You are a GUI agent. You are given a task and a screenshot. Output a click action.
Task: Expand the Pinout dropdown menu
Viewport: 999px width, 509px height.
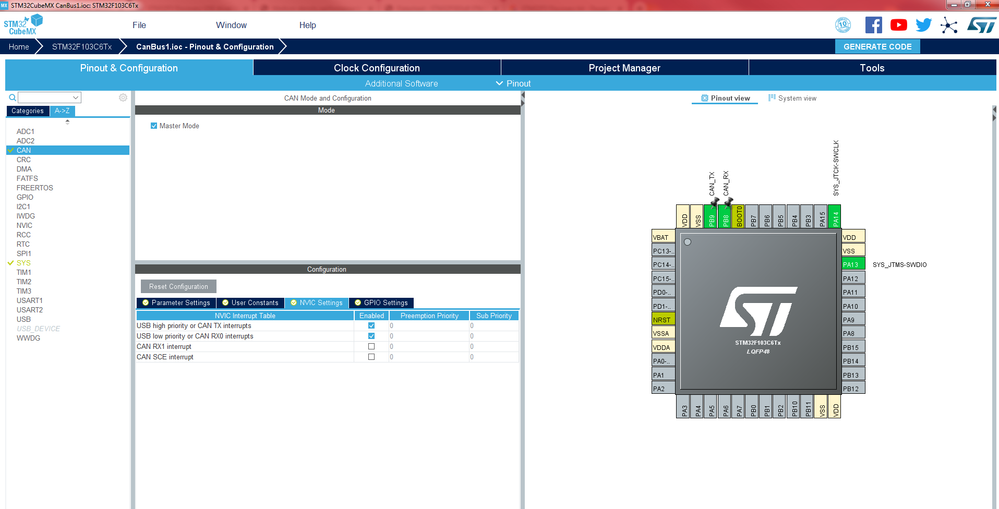coord(514,83)
